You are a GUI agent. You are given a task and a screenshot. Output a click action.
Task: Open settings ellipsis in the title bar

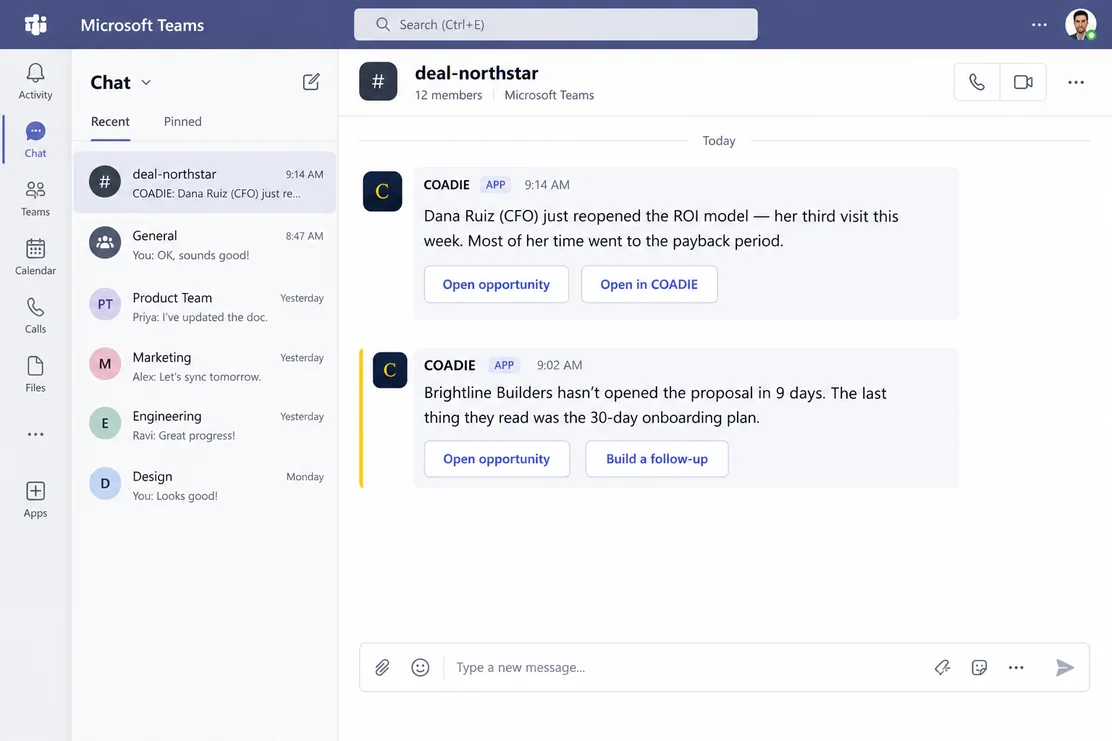point(1039,25)
